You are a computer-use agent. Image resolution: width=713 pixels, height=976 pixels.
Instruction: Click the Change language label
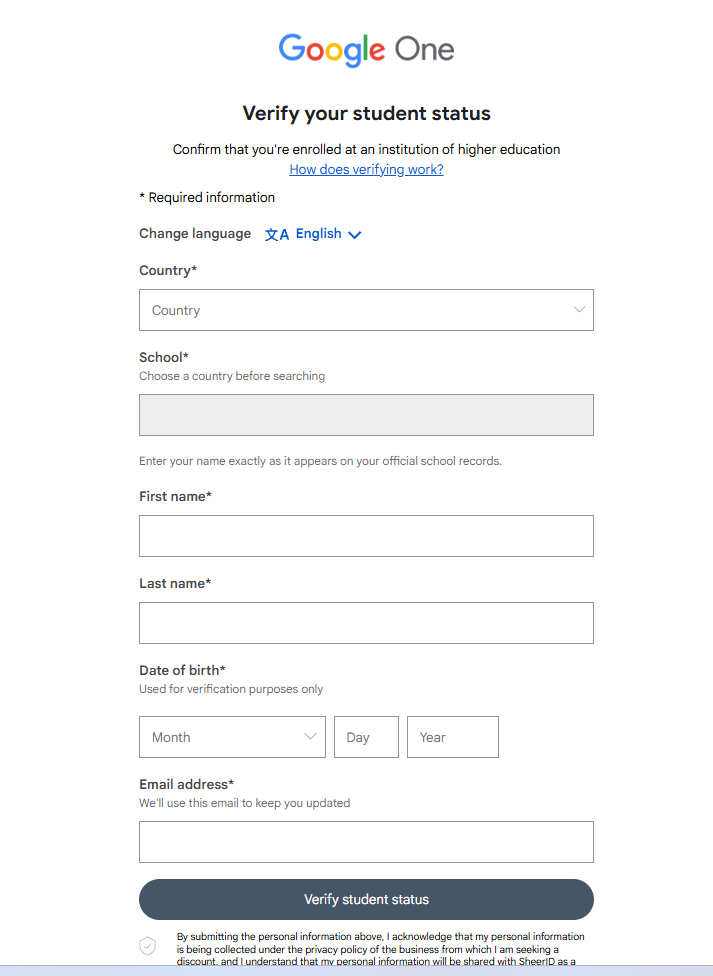195,233
